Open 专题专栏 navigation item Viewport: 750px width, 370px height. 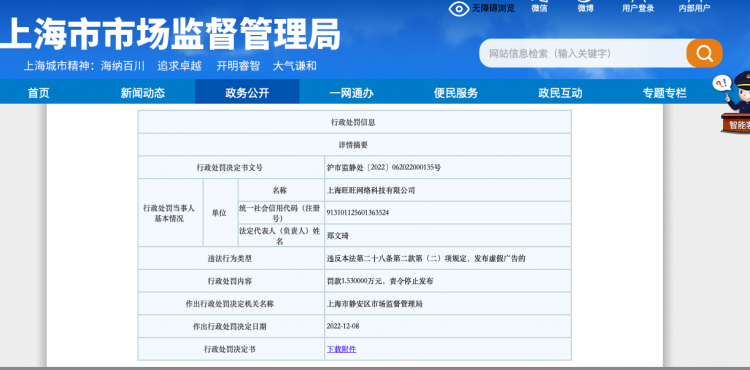(x=664, y=93)
